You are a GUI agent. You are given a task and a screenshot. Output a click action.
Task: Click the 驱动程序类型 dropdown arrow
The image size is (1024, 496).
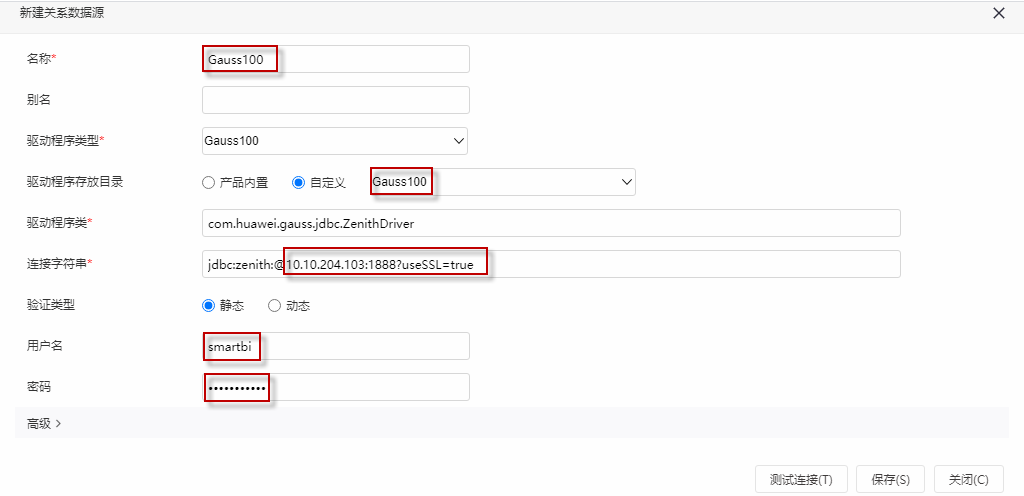tap(458, 140)
